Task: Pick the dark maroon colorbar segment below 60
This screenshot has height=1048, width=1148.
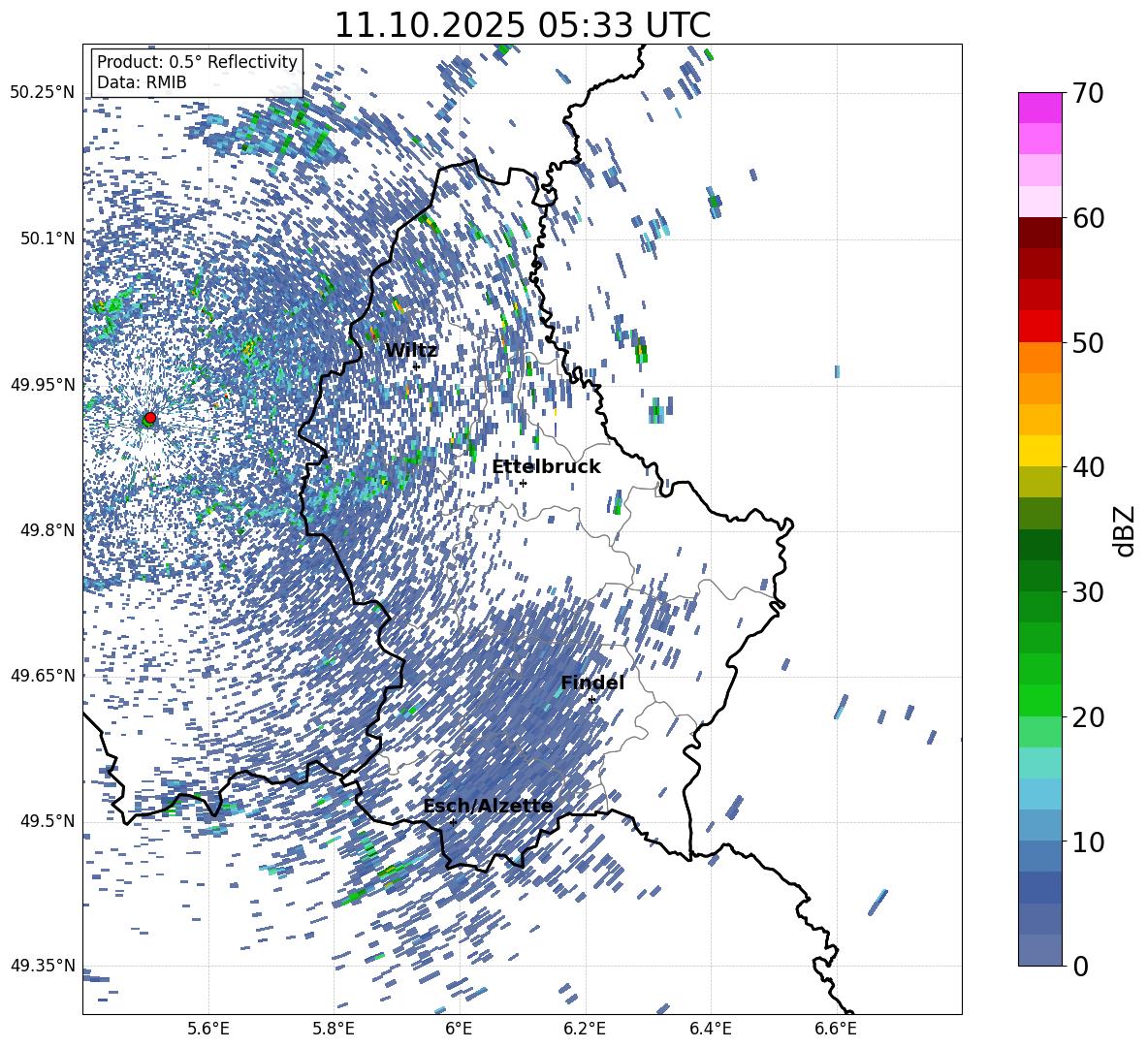Action: click(1039, 233)
